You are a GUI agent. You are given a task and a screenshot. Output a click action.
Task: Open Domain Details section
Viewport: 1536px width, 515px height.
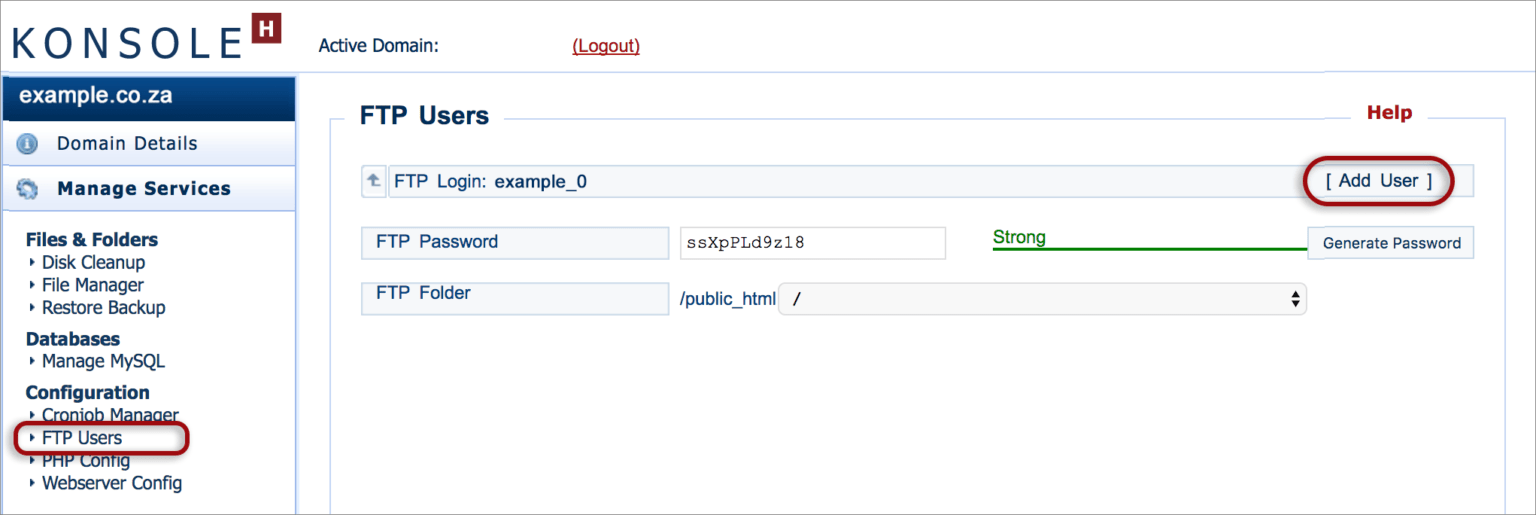(127, 144)
